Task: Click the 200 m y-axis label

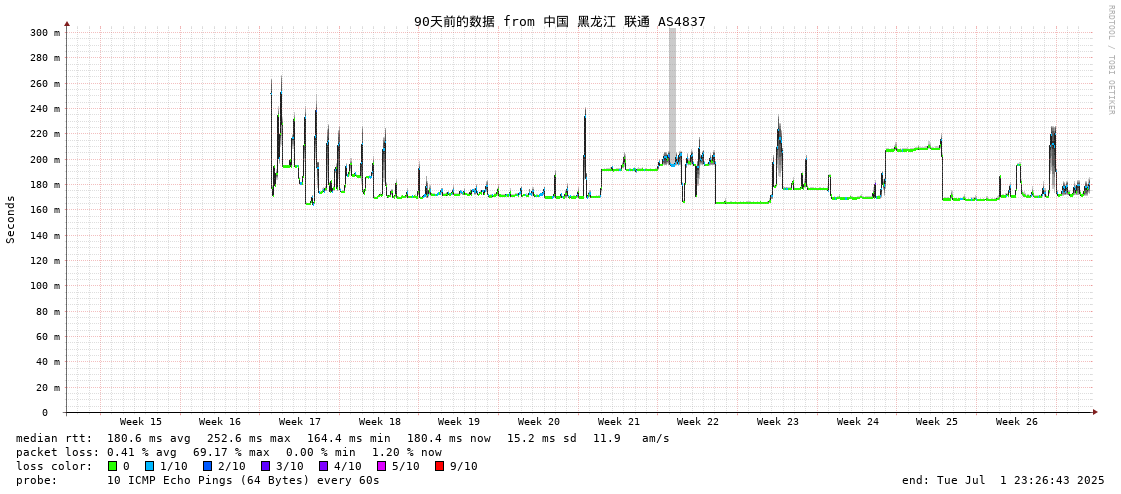Action: [44, 159]
